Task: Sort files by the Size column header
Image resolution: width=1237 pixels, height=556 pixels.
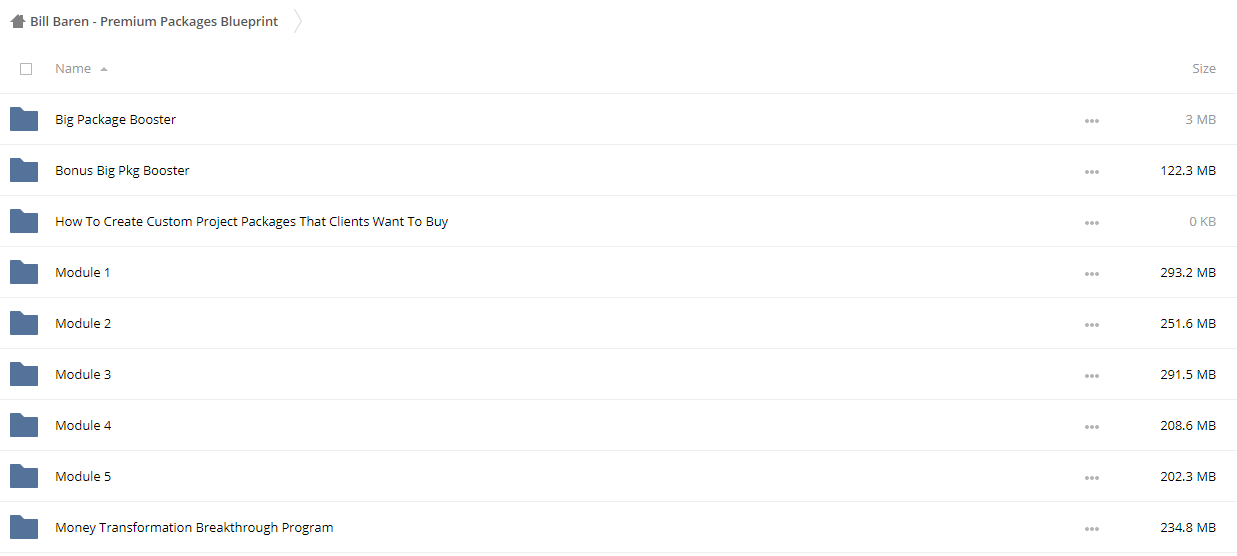Action: coord(1204,69)
